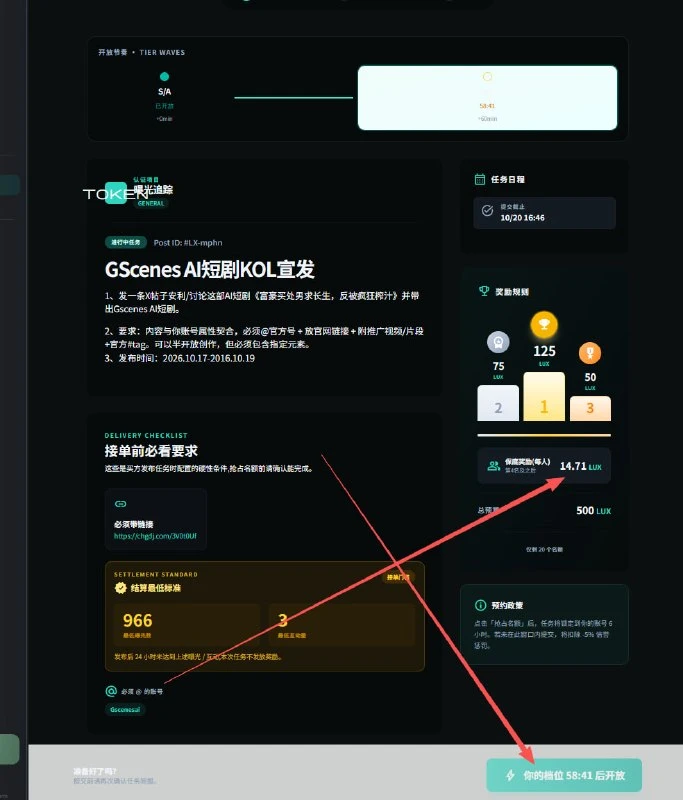Click the 你的档位 58:41 后开放 button
Viewport: 683px width, 800px height.
[564, 776]
